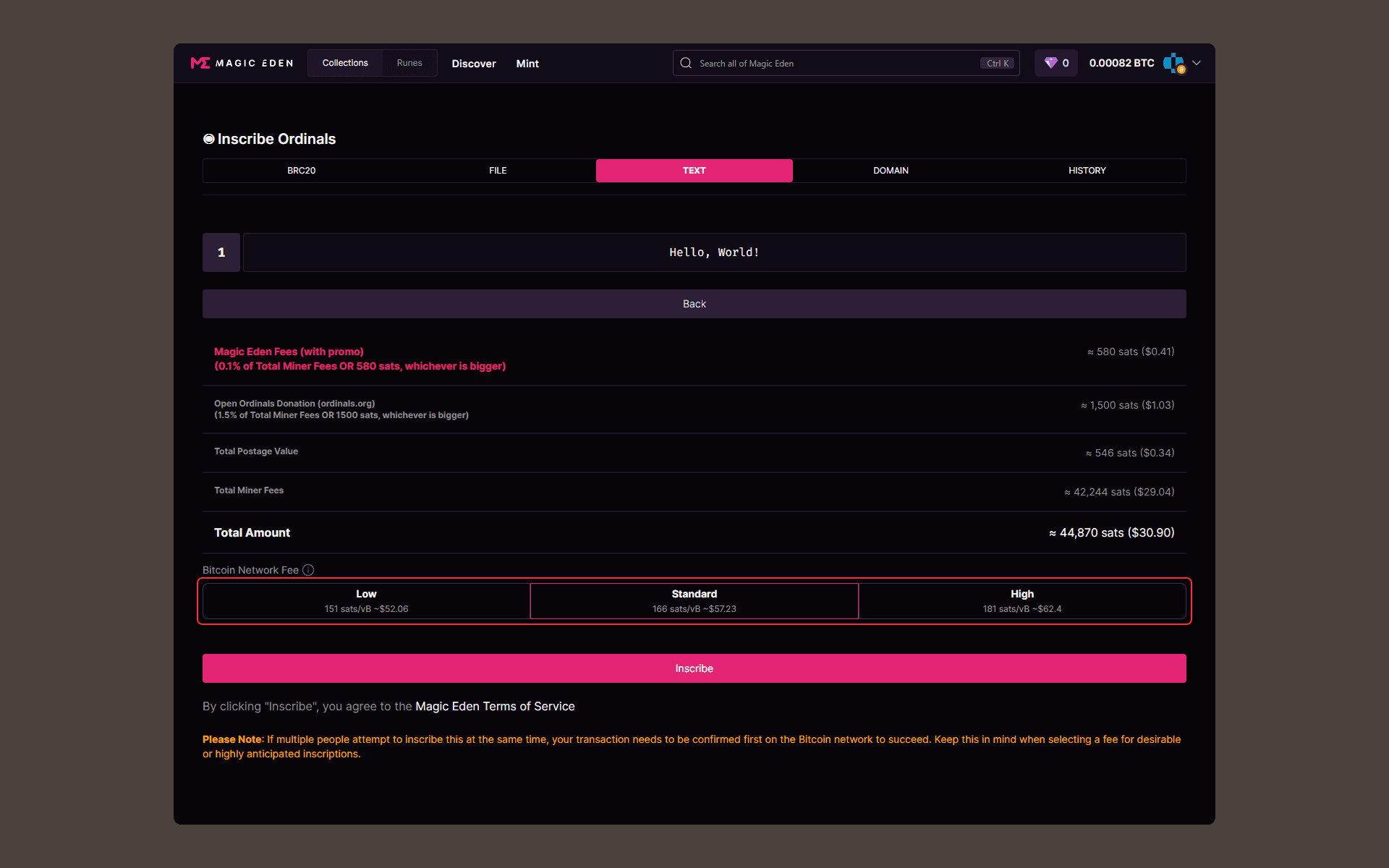
Task: Click the diamond rewards icon
Action: [1050, 63]
